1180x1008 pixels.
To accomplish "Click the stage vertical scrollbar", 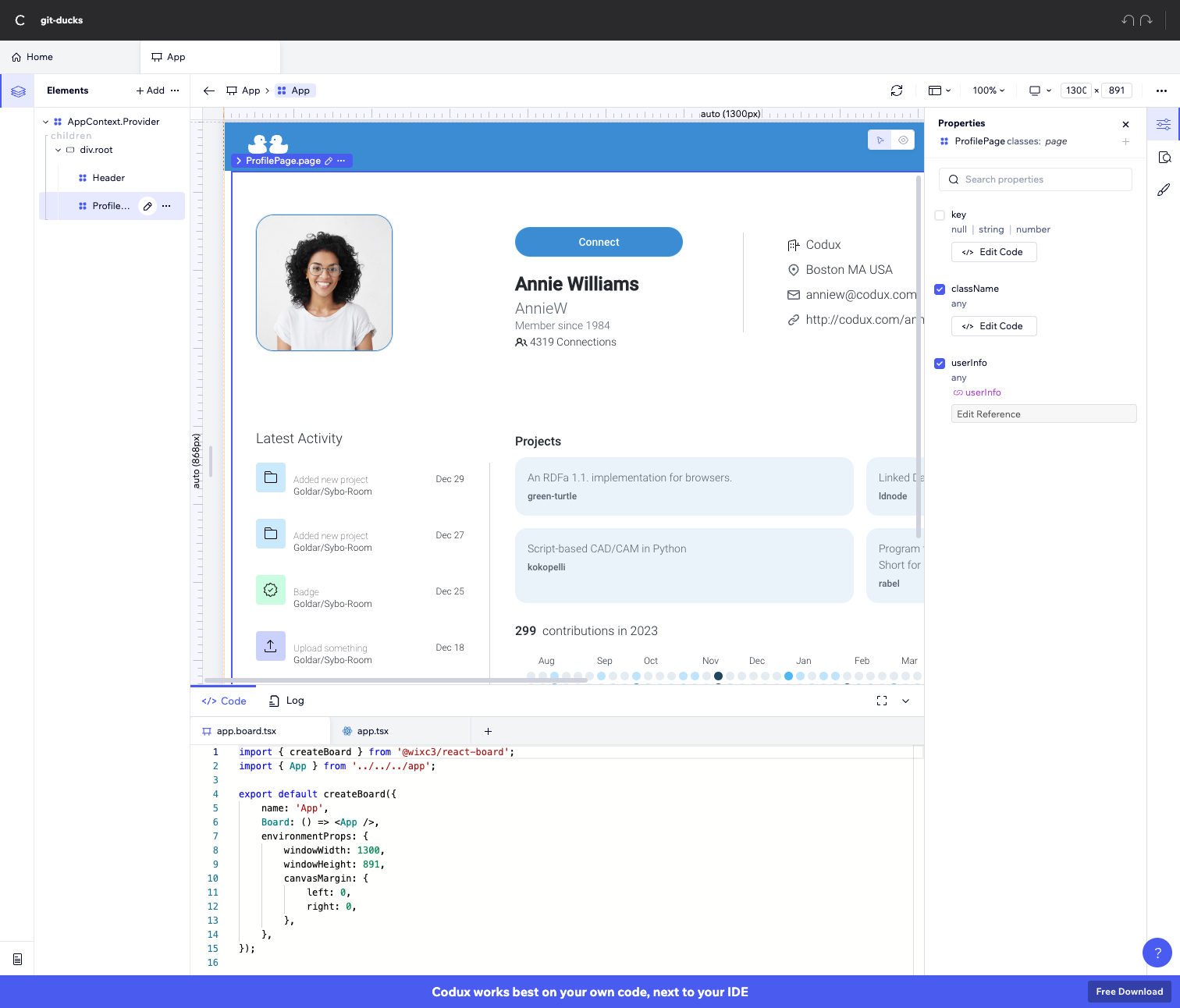I will [919, 357].
